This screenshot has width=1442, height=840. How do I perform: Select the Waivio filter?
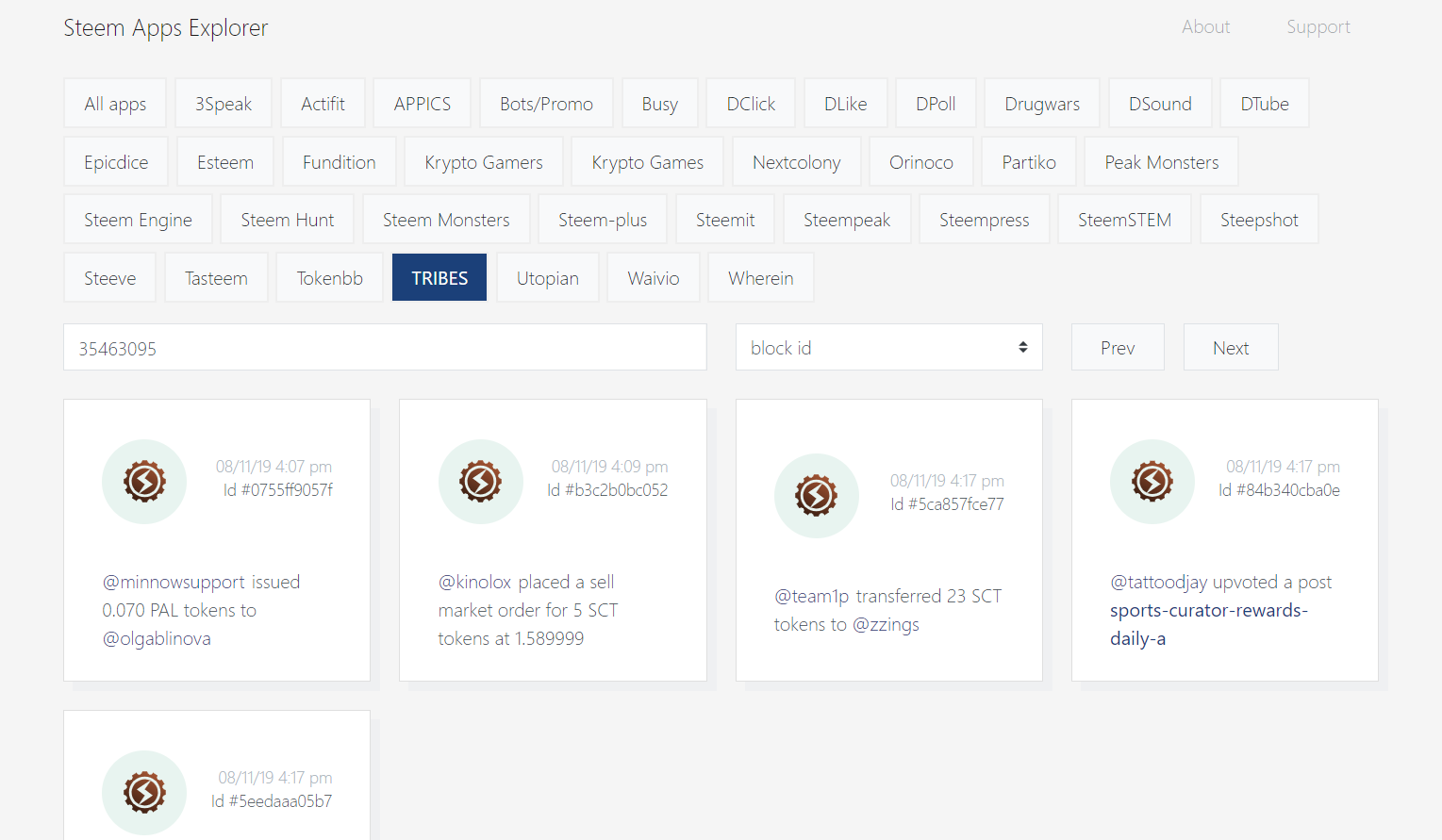coord(654,278)
